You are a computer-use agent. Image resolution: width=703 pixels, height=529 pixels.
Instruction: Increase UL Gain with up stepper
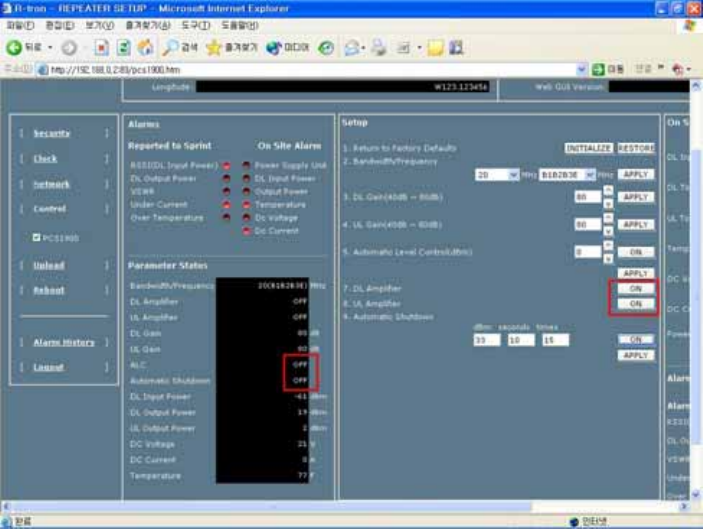[x=608, y=217]
